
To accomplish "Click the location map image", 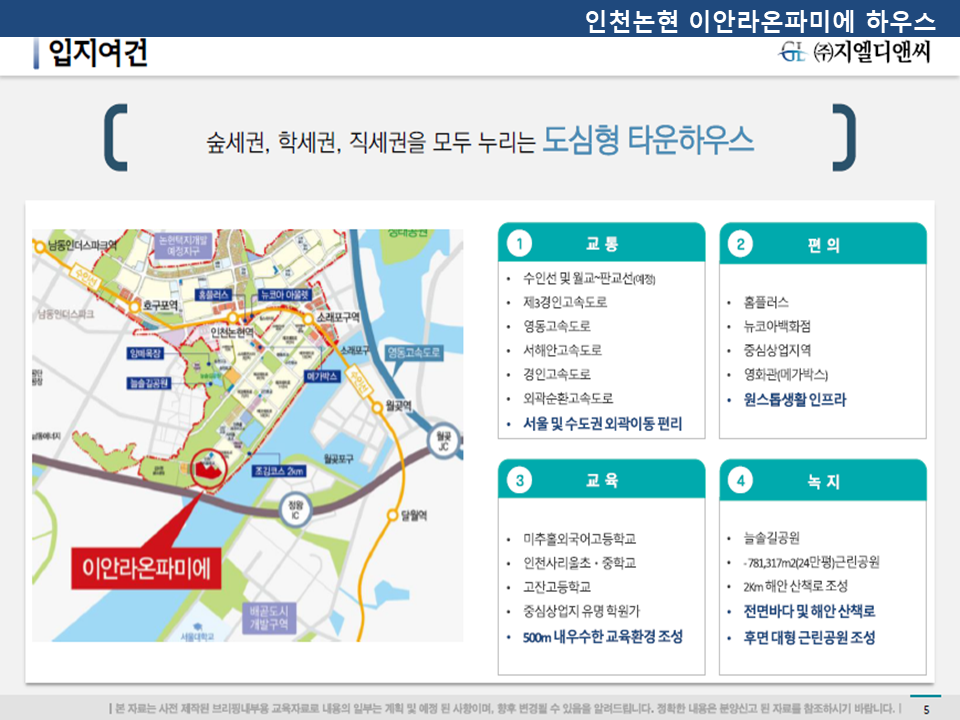I will pyautogui.click(x=247, y=435).
